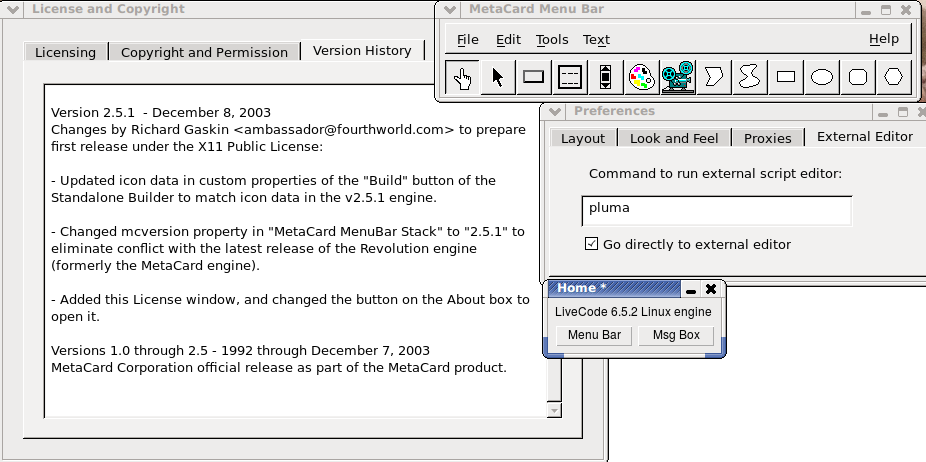Select the Regular Polygon hexagon tool
Image resolution: width=926 pixels, height=462 pixels.
[x=893, y=77]
